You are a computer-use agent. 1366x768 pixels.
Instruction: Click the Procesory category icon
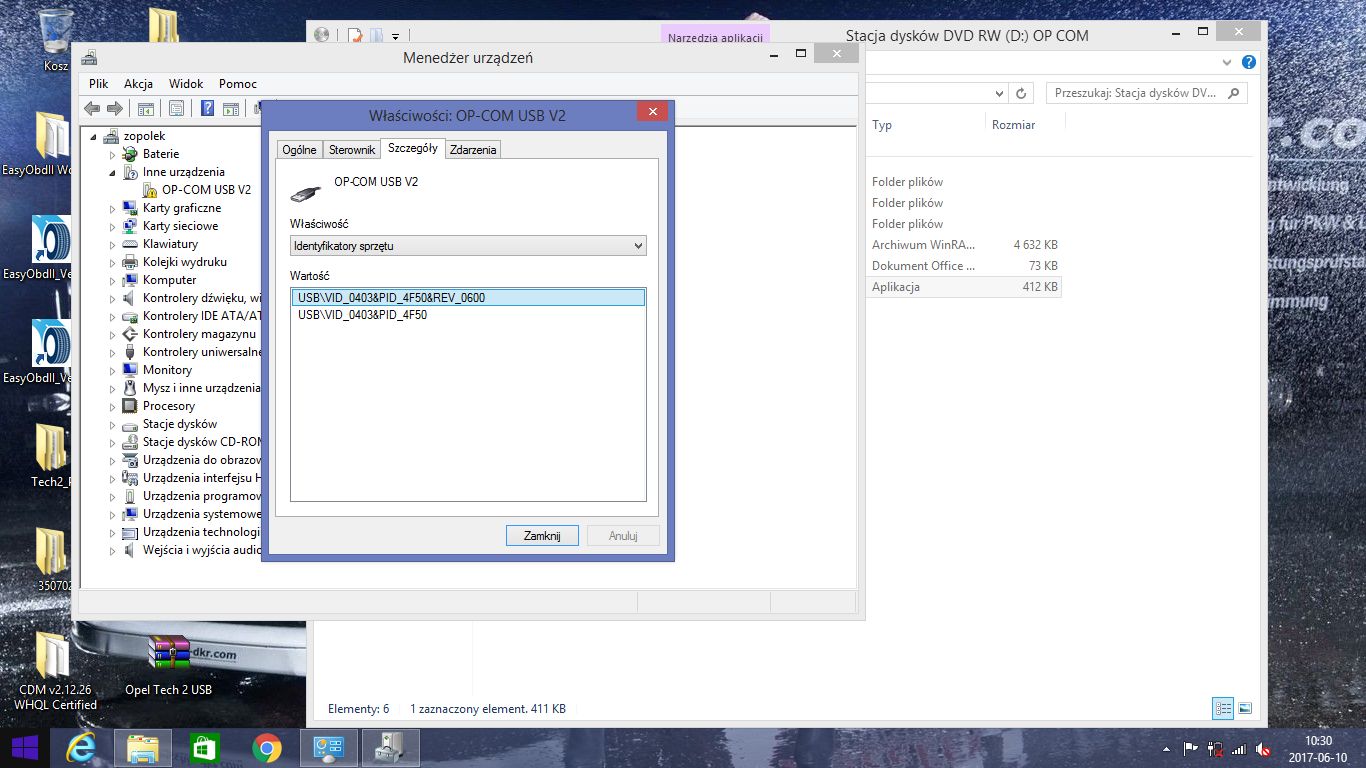tap(130, 406)
